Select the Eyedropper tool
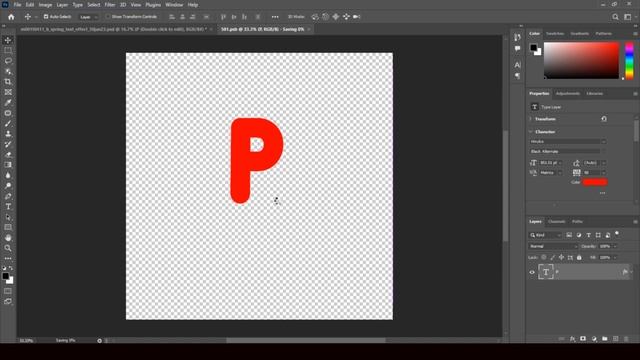This screenshot has width=640, height=360. coord(8,102)
